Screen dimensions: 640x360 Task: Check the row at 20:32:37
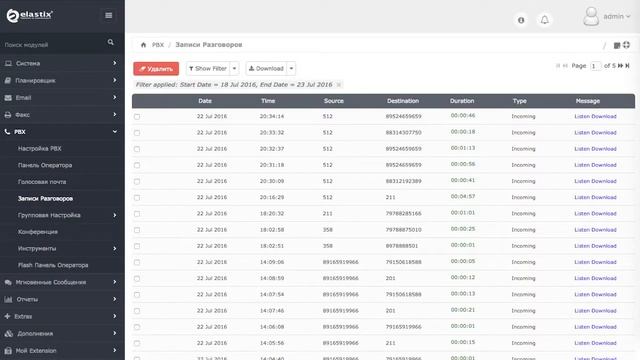pyautogui.click(x=137, y=149)
